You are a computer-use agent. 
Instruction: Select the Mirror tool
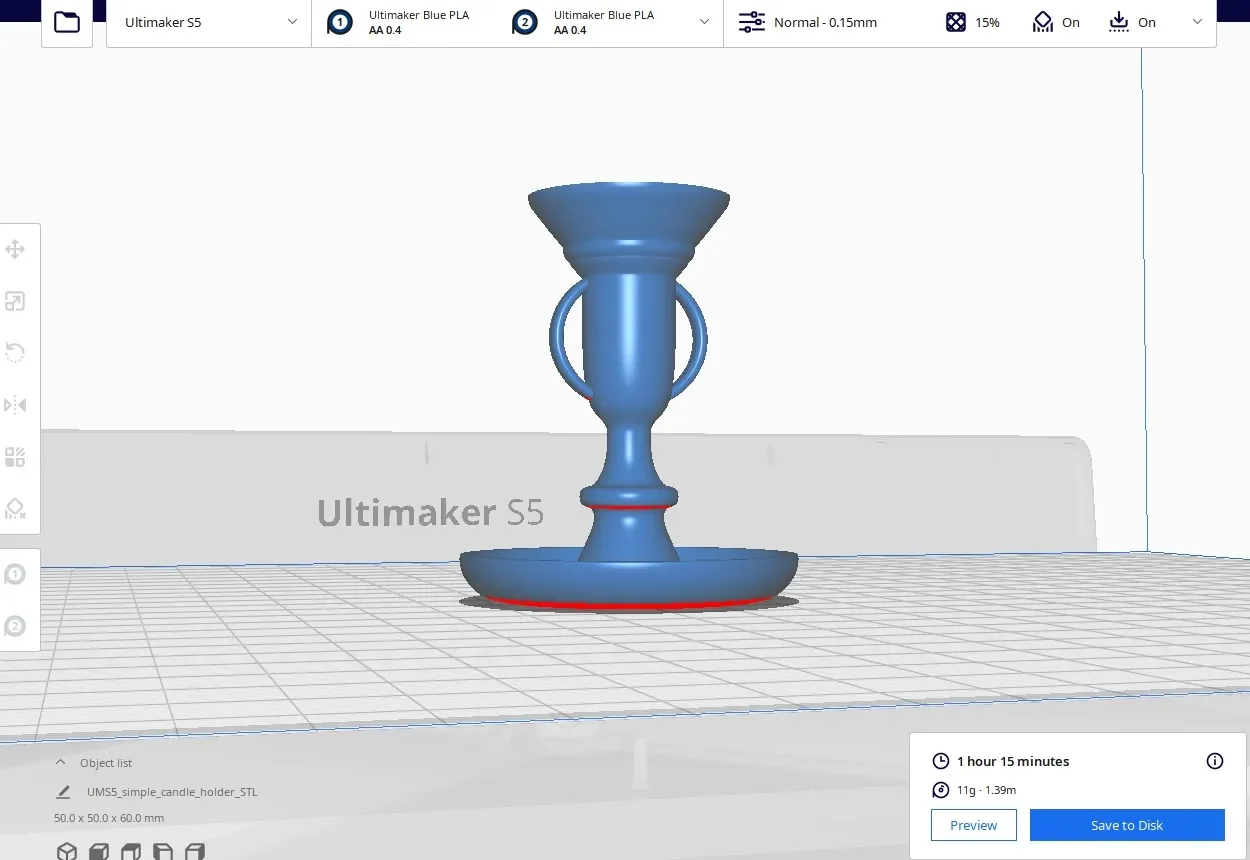click(15, 405)
